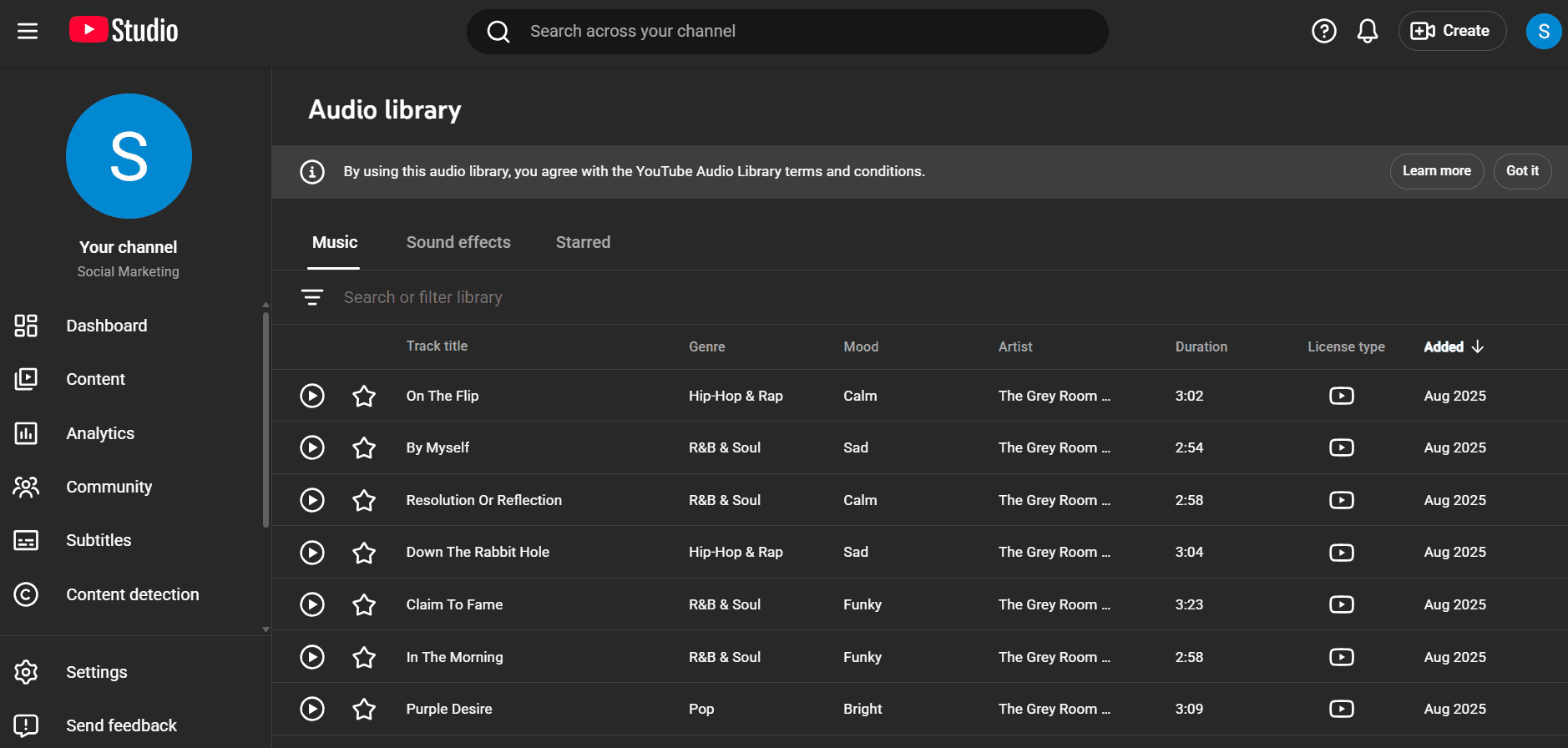This screenshot has width=1568, height=748.
Task: Click license type icon for In The Morning
Action: pos(1342,657)
